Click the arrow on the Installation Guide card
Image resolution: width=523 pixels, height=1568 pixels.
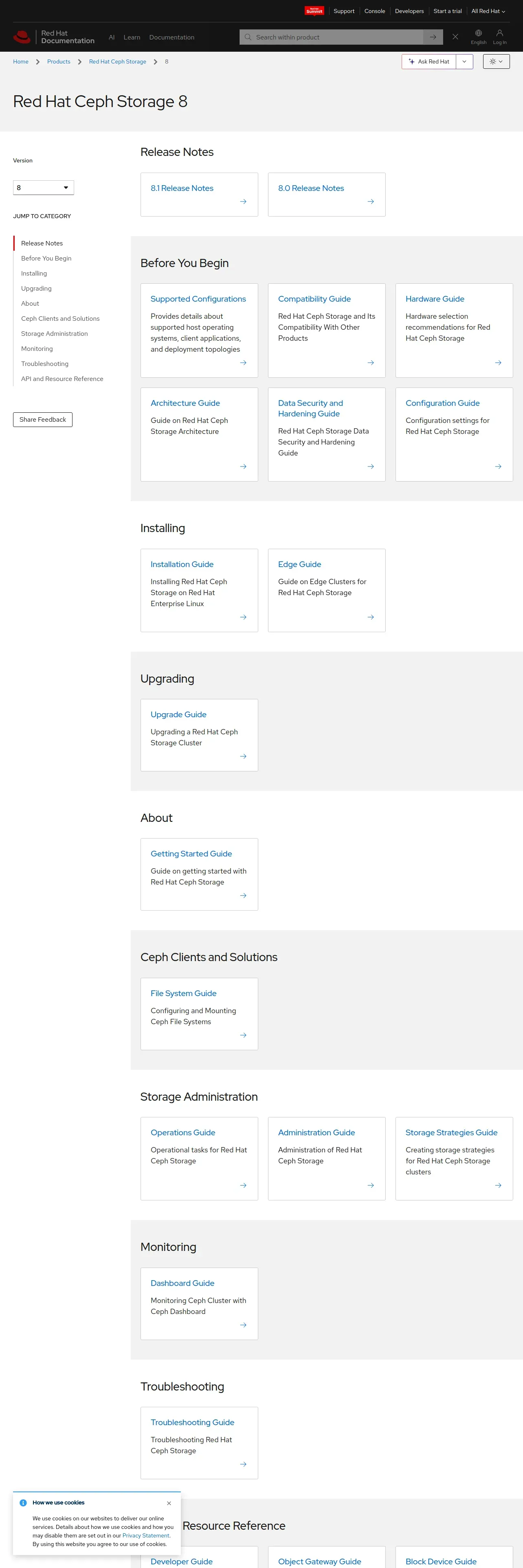pos(244,617)
